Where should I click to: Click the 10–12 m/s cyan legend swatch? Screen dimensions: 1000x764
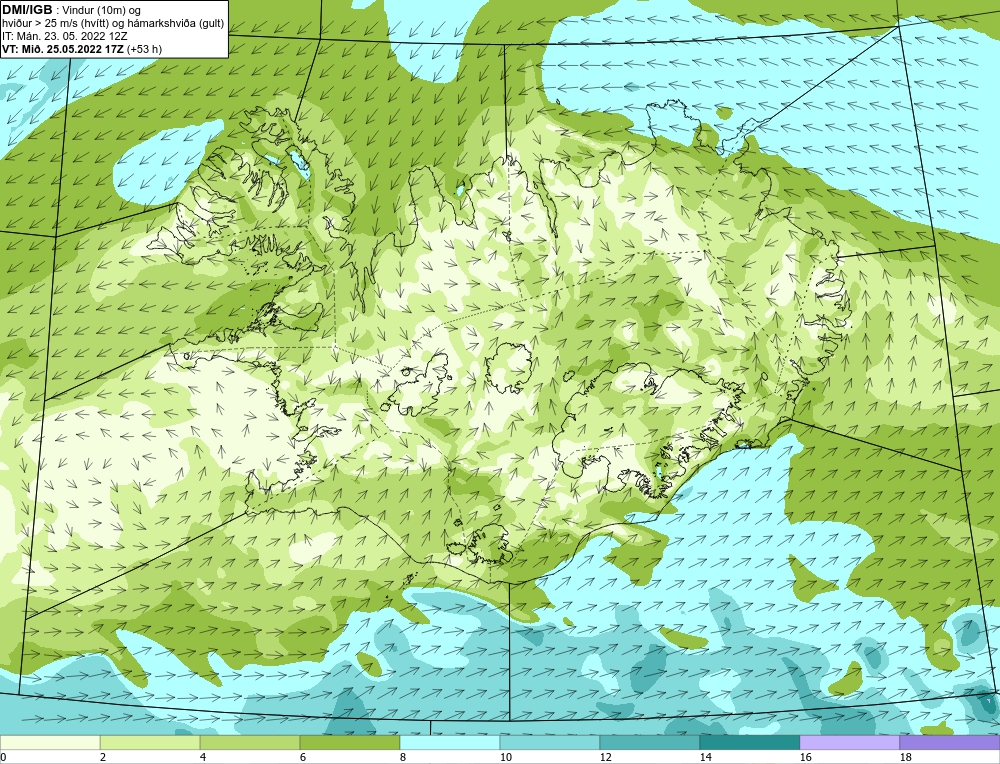point(550,742)
